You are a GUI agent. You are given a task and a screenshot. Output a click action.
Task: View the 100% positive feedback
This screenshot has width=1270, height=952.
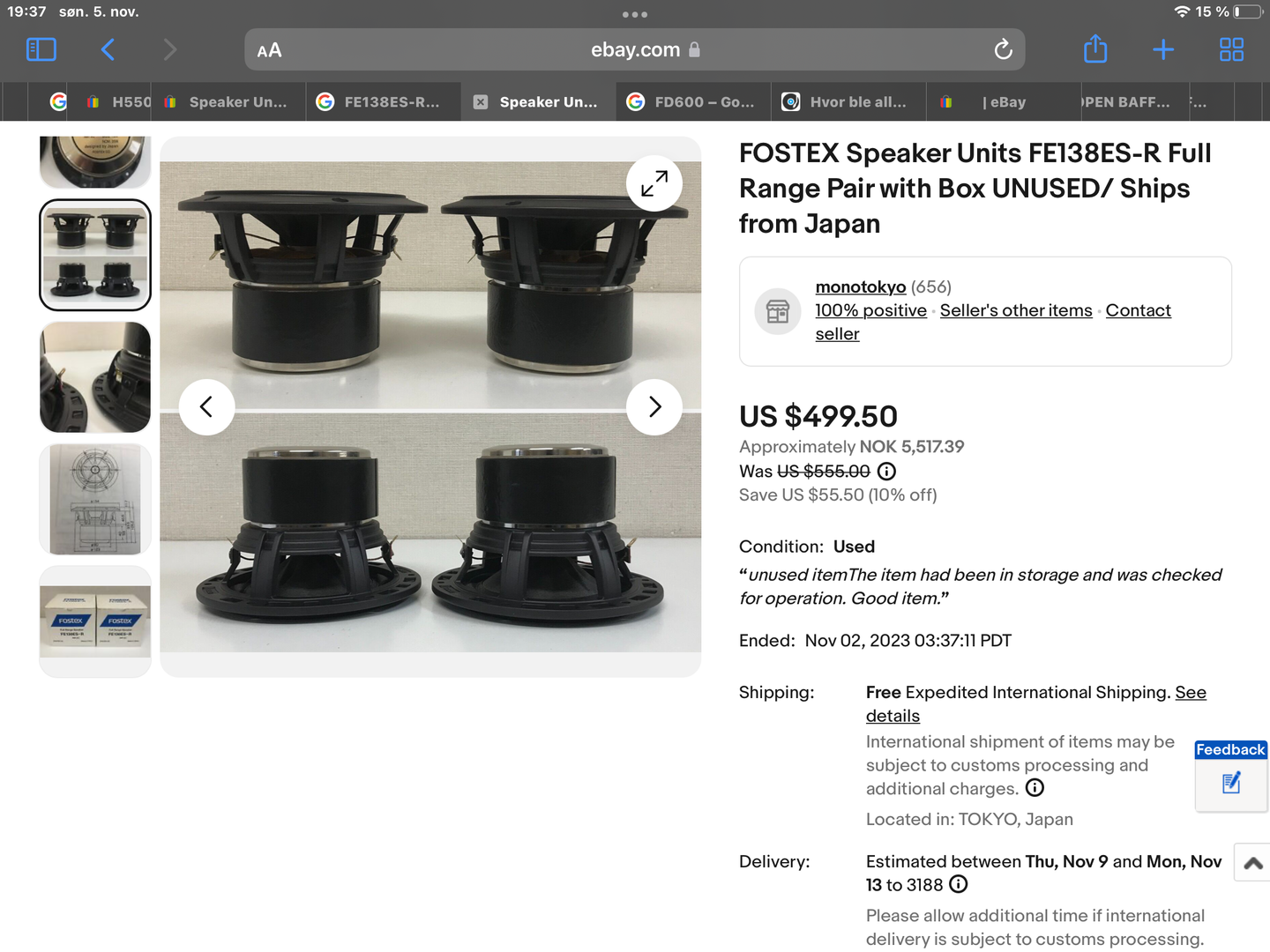point(871,310)
